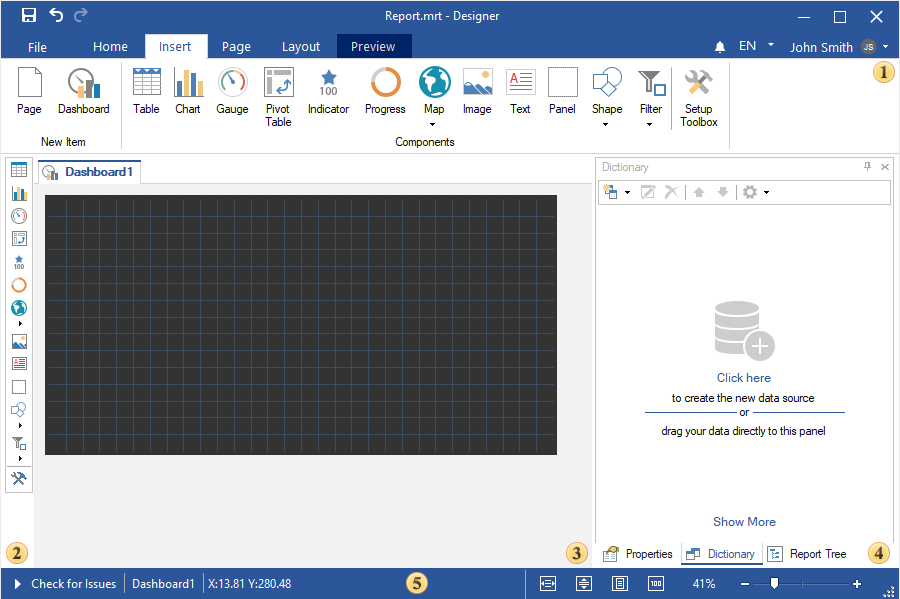Pin the Dictionary panel
The height and width of the screenshot is (599, 900).
[x=867, y=167]
